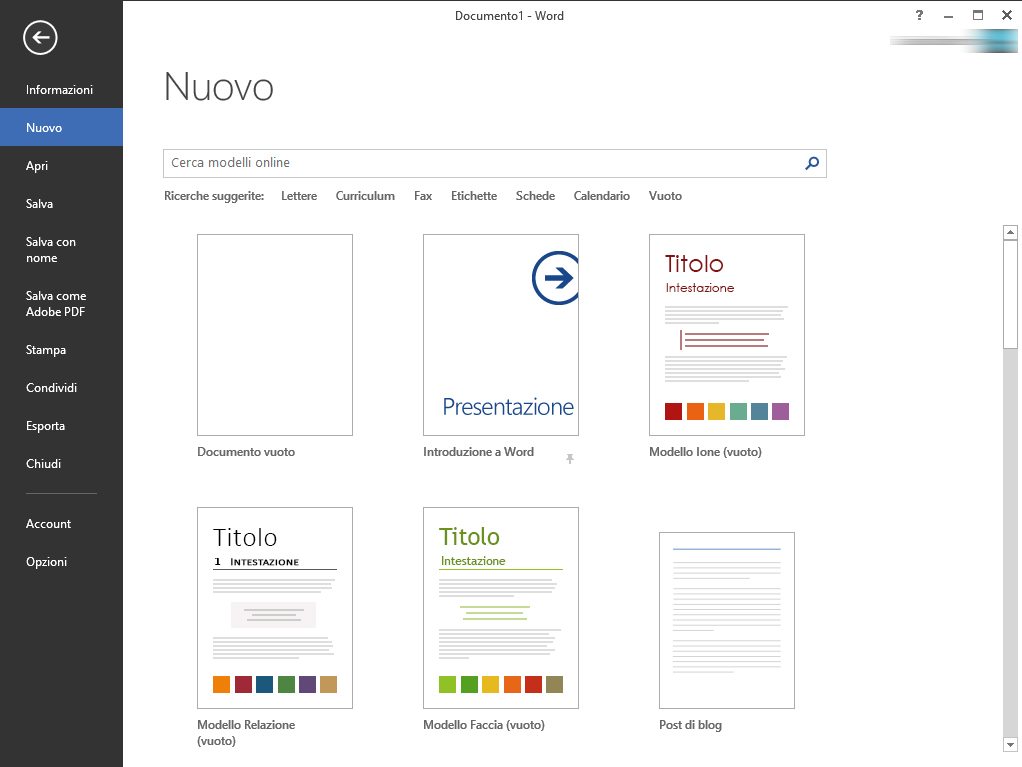This screenshot has height=767, width=1022.
Task: Create a Documento vuoto
Action: pyautogui.click(x=275, y=335)
